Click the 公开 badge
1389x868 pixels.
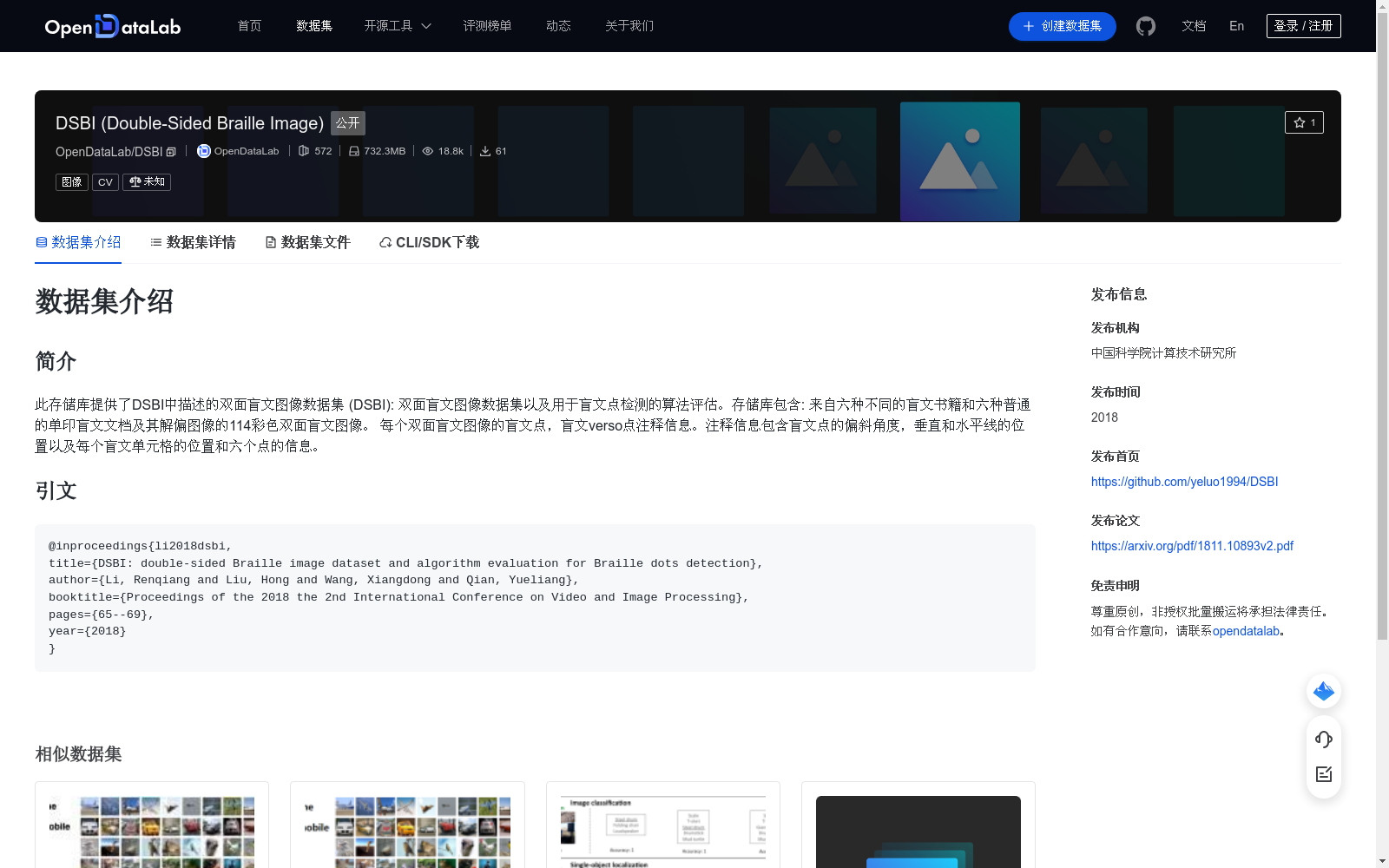(x=348, y=123)
